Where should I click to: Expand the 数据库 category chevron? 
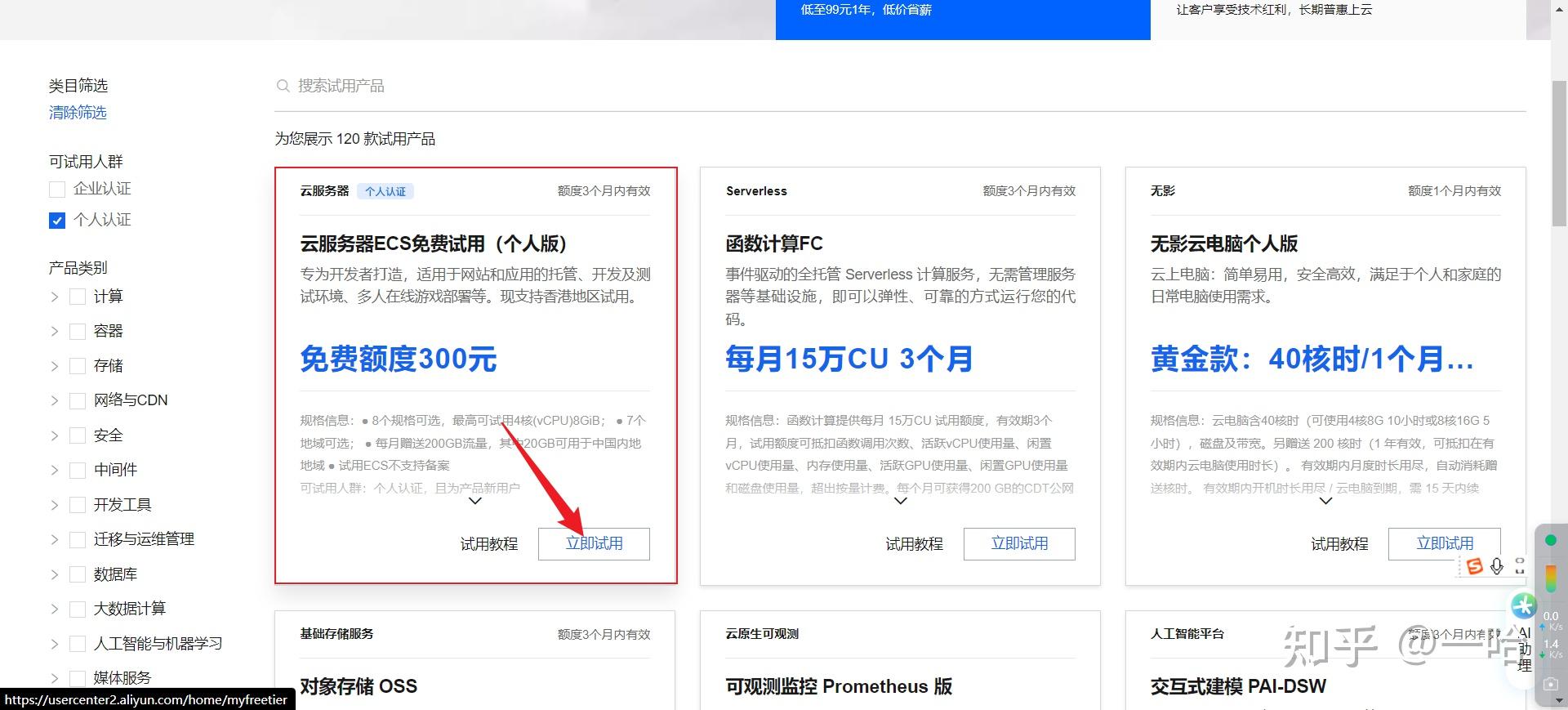(x=55, y=574)
